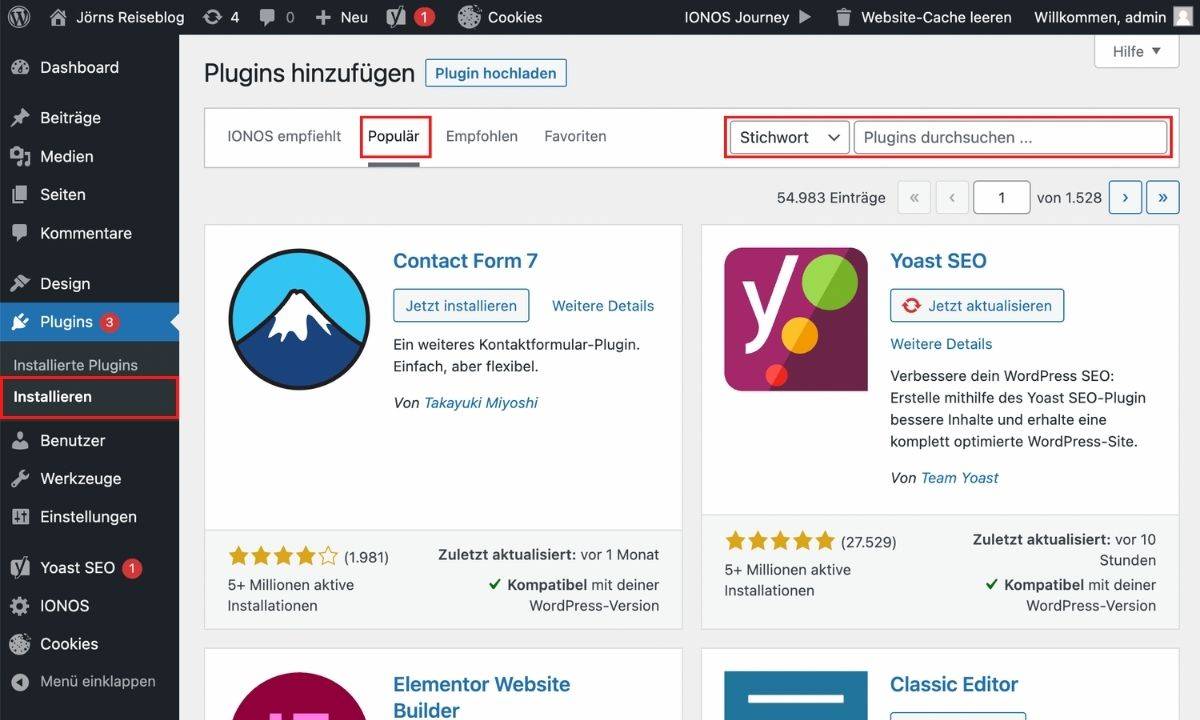The width and height of the screenshot is (1200, 720).
Task: Click the Cookies icon in the admin bar
Action: pos(469,17)
